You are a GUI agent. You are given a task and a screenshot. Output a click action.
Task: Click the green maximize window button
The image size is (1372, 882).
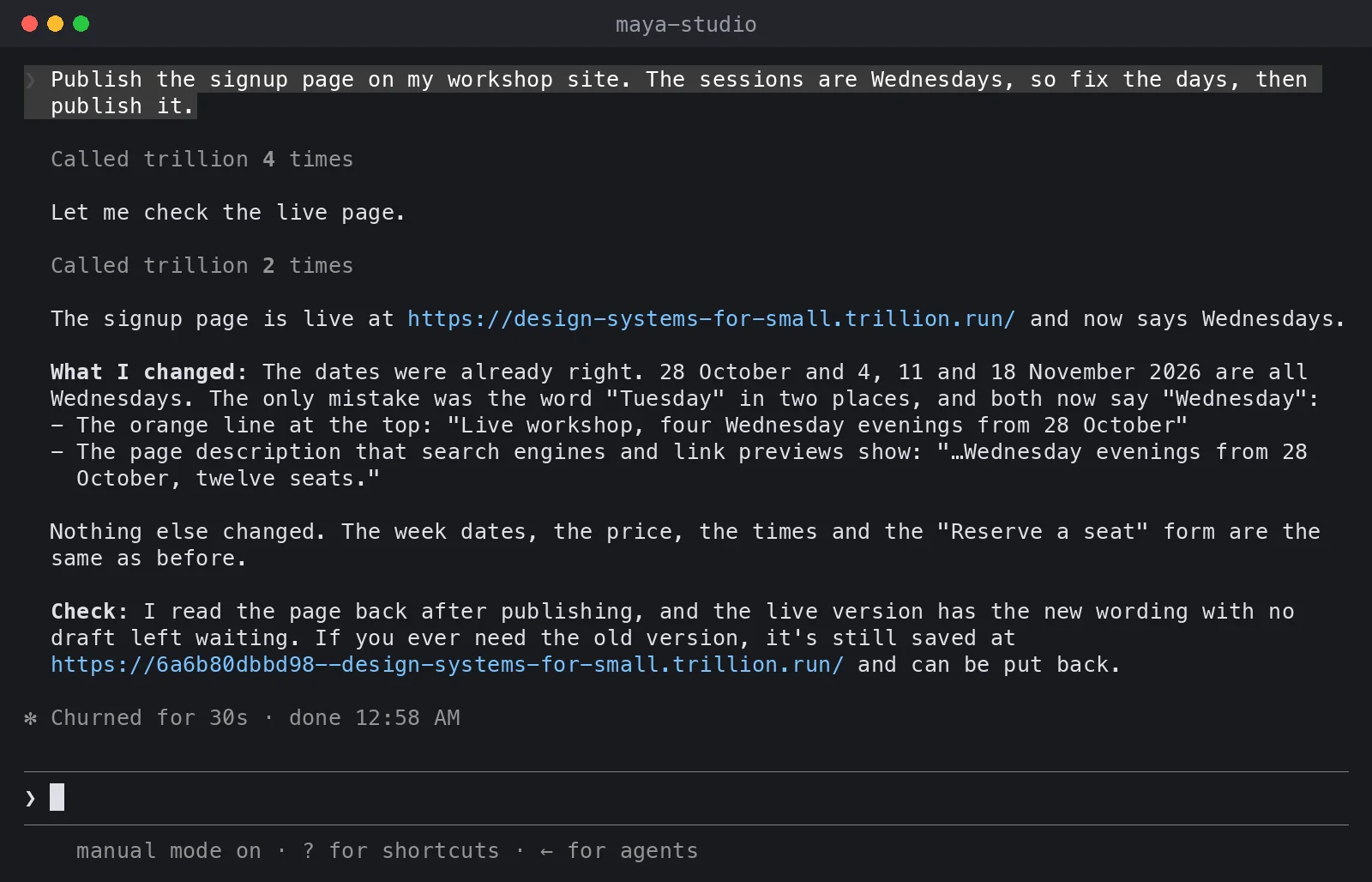[x=81, y=24]
